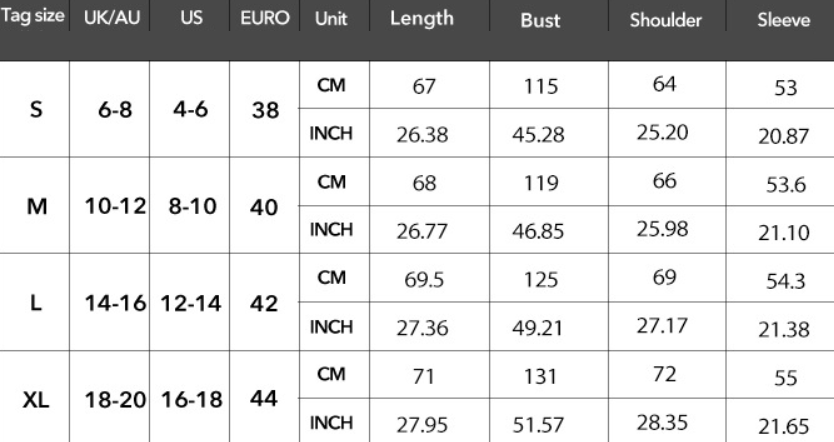Click the S tag size cell
Screen dimensions: 834x442
pyautogui.click(x=36, y=110)
